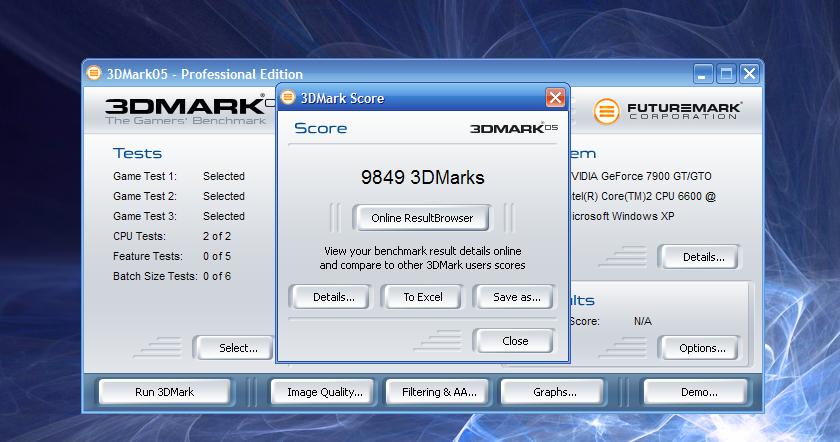
Task: Click 'Game Test 3:' label
Action: 145,216
